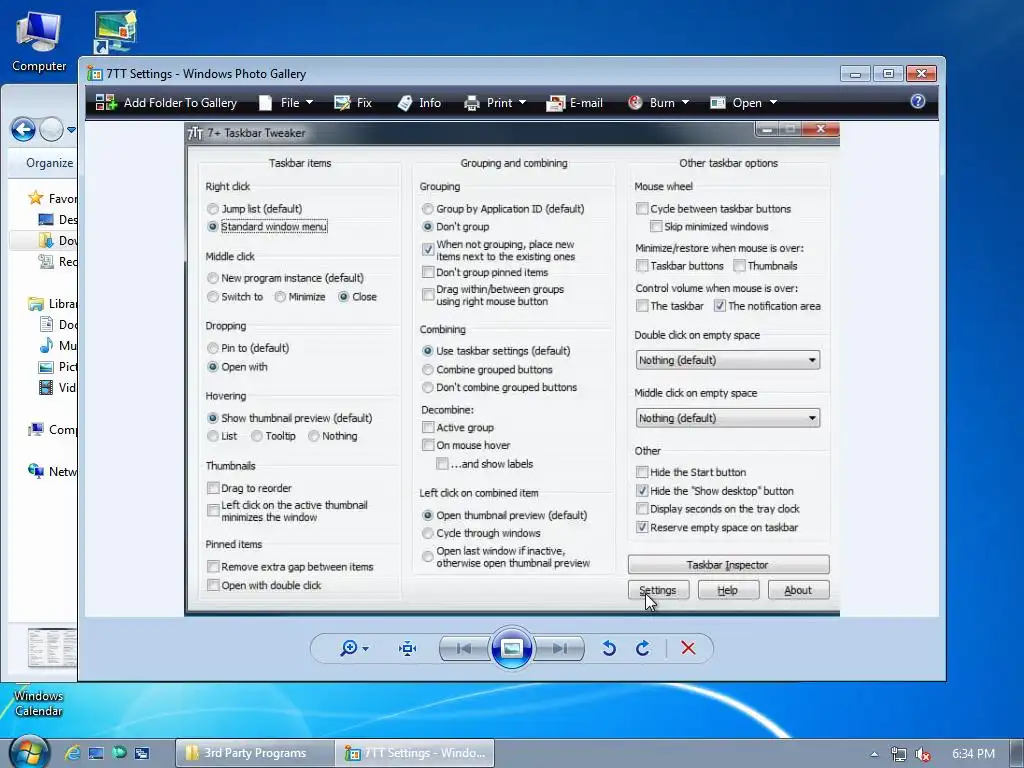Image resolution: width=1024 pixels, height=768 pixels.
Task: Click the Back arrow in Explorer window
Action: point(23,129)
